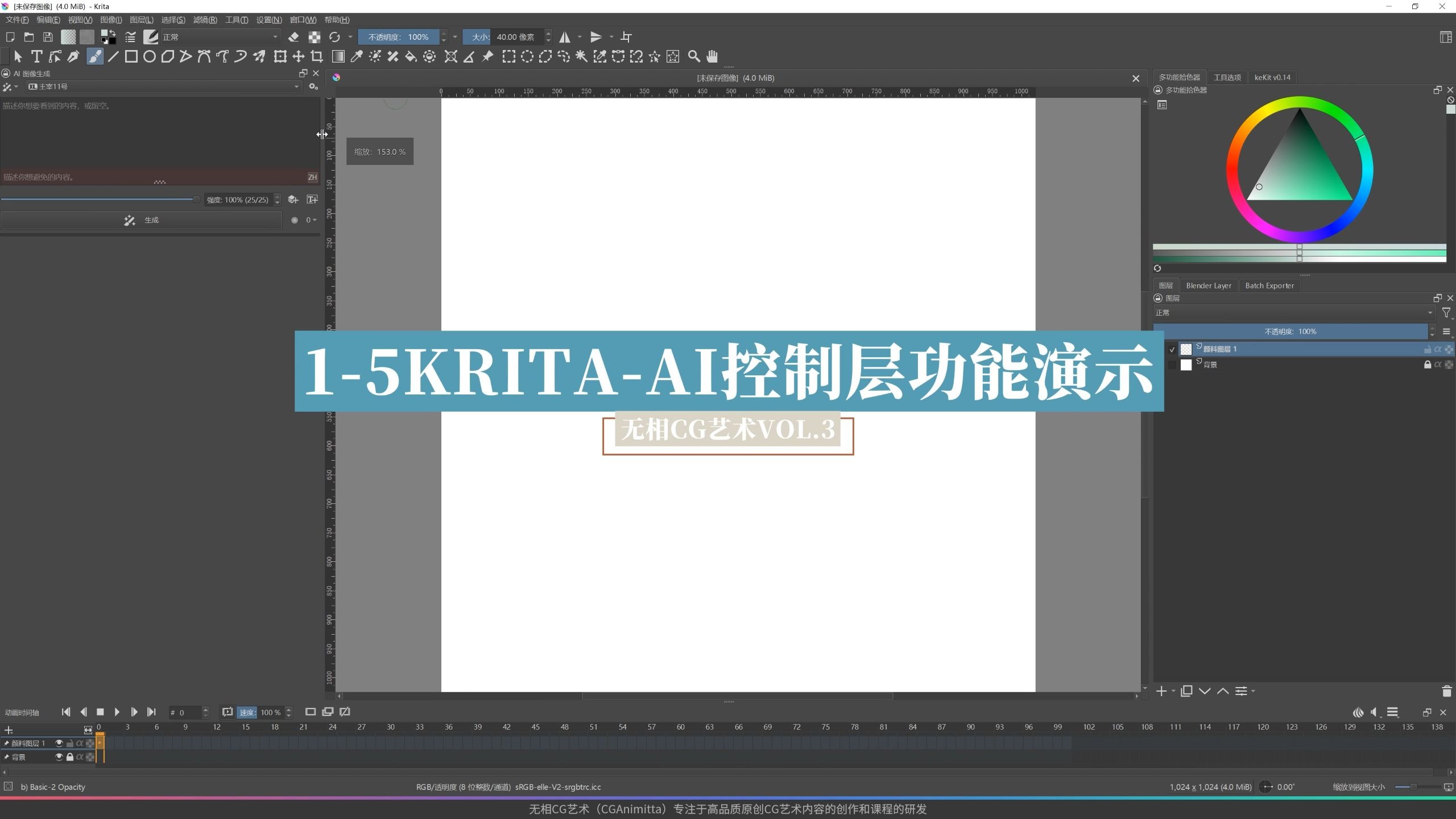Expand layer properties dropdown arrow

[1254, 692]
